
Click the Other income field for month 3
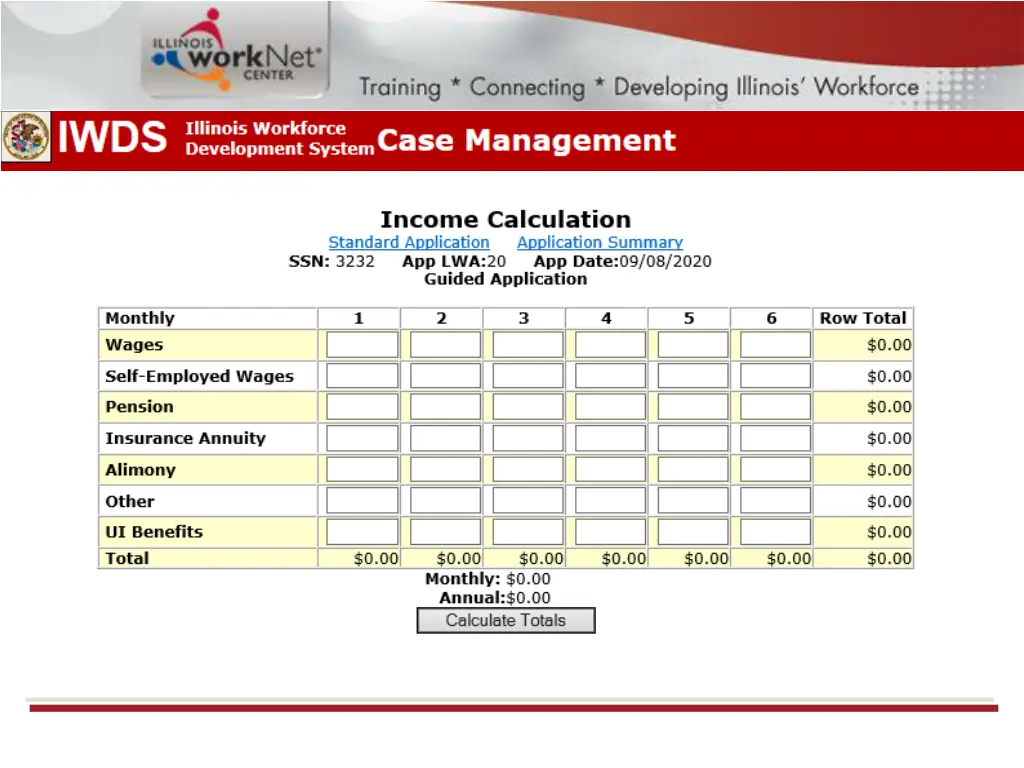528,501
